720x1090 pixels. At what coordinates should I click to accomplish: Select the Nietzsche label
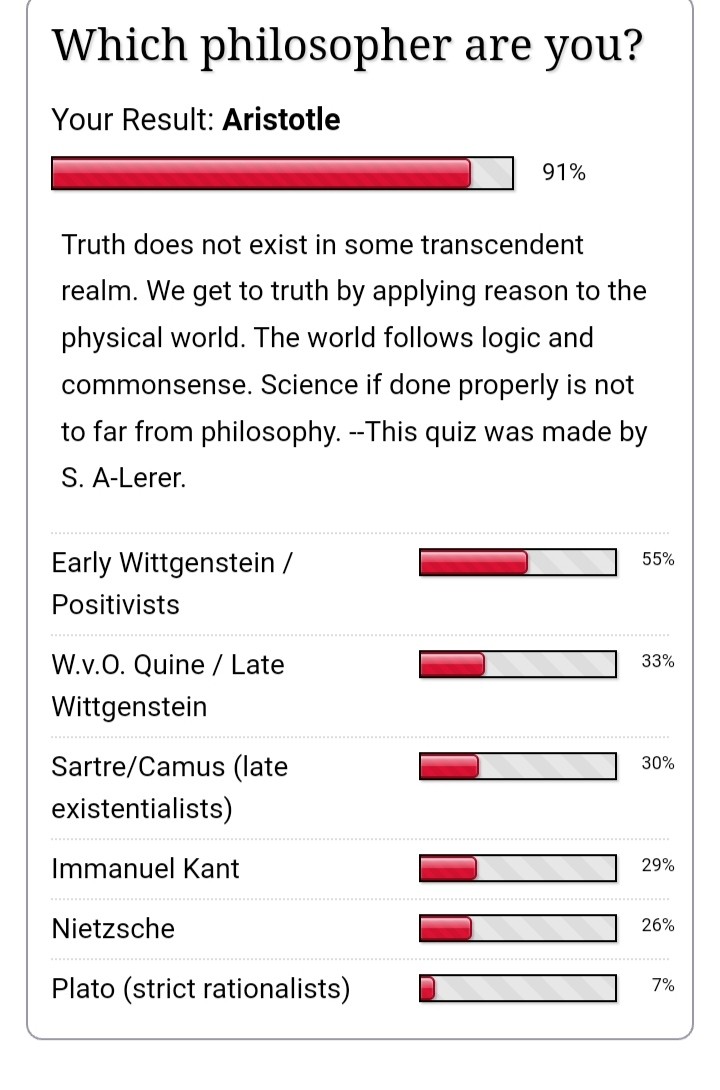click(113, 929)
